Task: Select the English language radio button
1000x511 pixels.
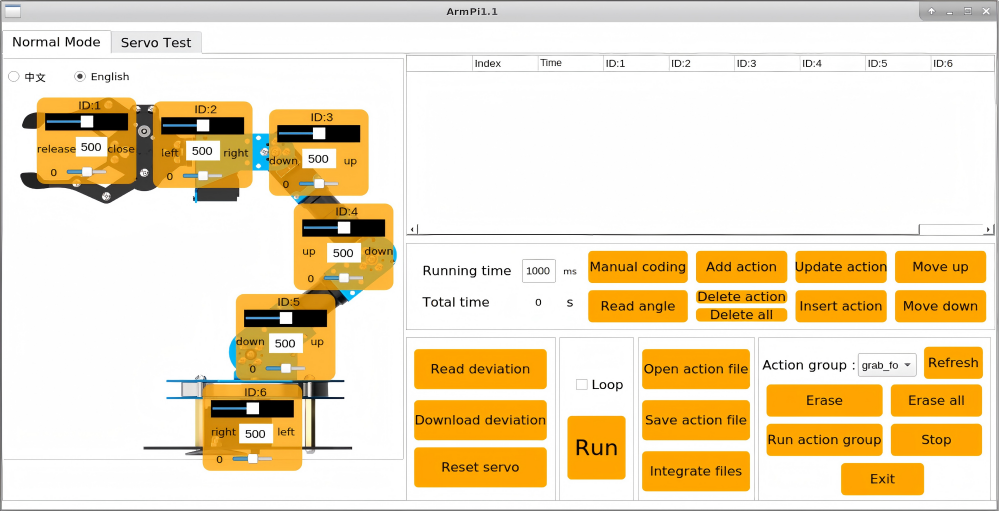Action: tap(80, 77)
